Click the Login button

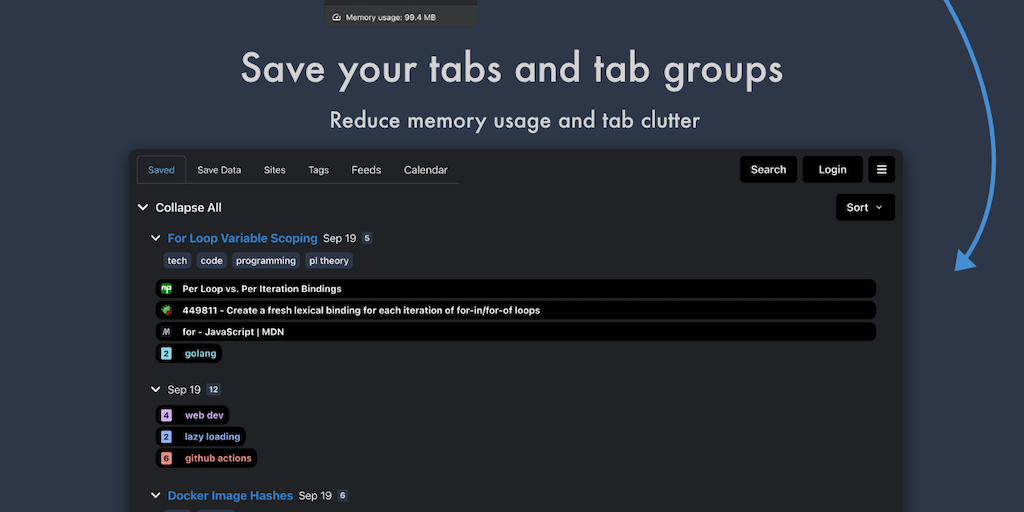coord(832,170)
